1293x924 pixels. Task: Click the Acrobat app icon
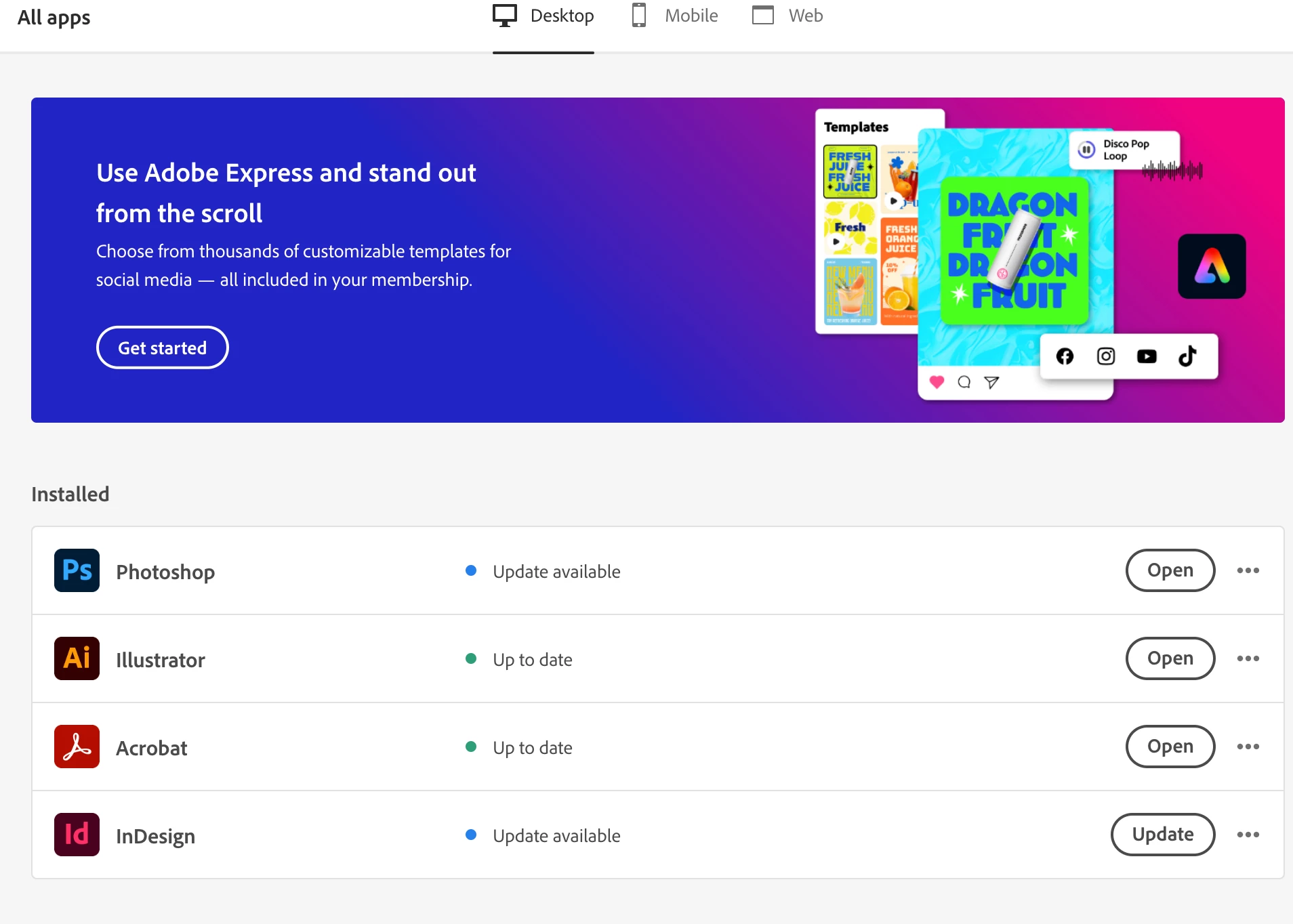pyautogui.click(x=77, y=747)
